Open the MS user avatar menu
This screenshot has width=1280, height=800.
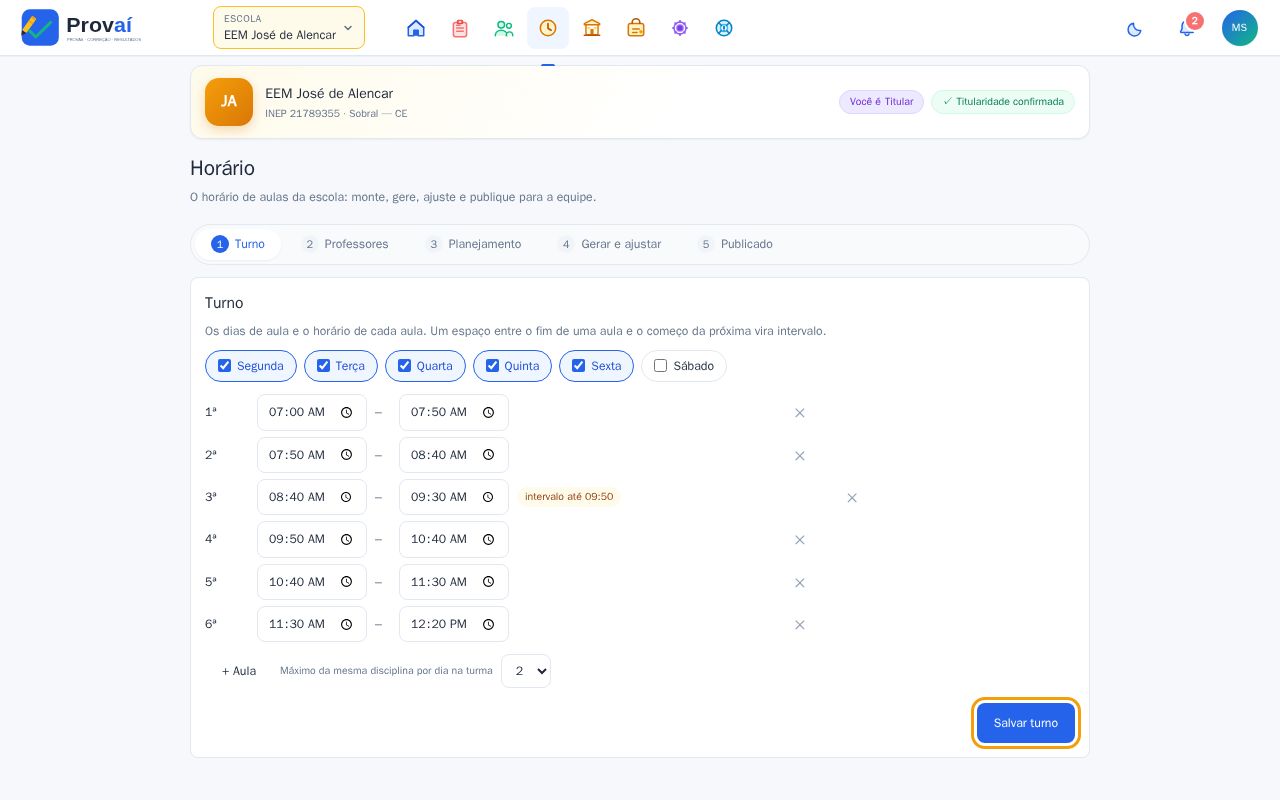point(1240,28)
